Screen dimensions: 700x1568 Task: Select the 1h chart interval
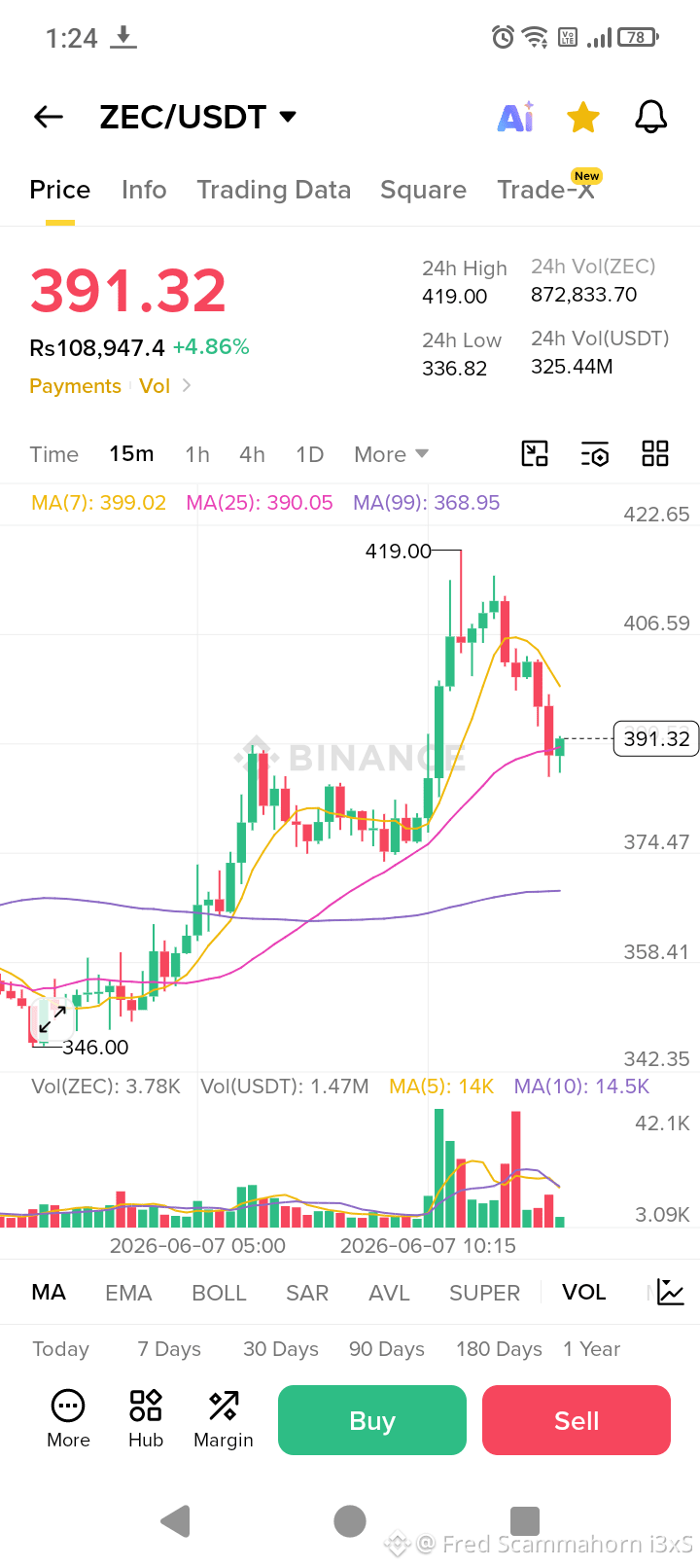point(197,454)
